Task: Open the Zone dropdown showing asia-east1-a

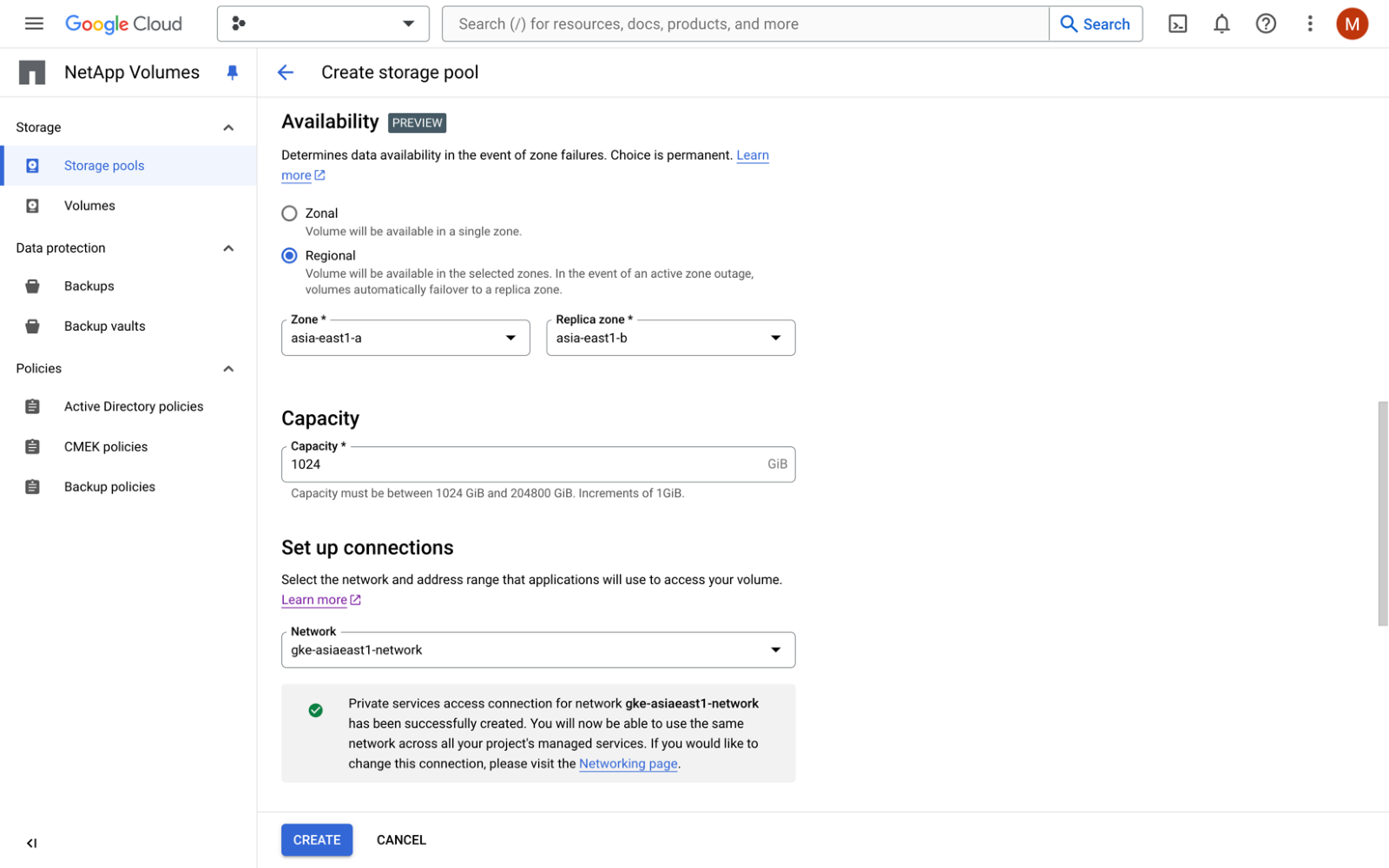Action: [405, 338]
